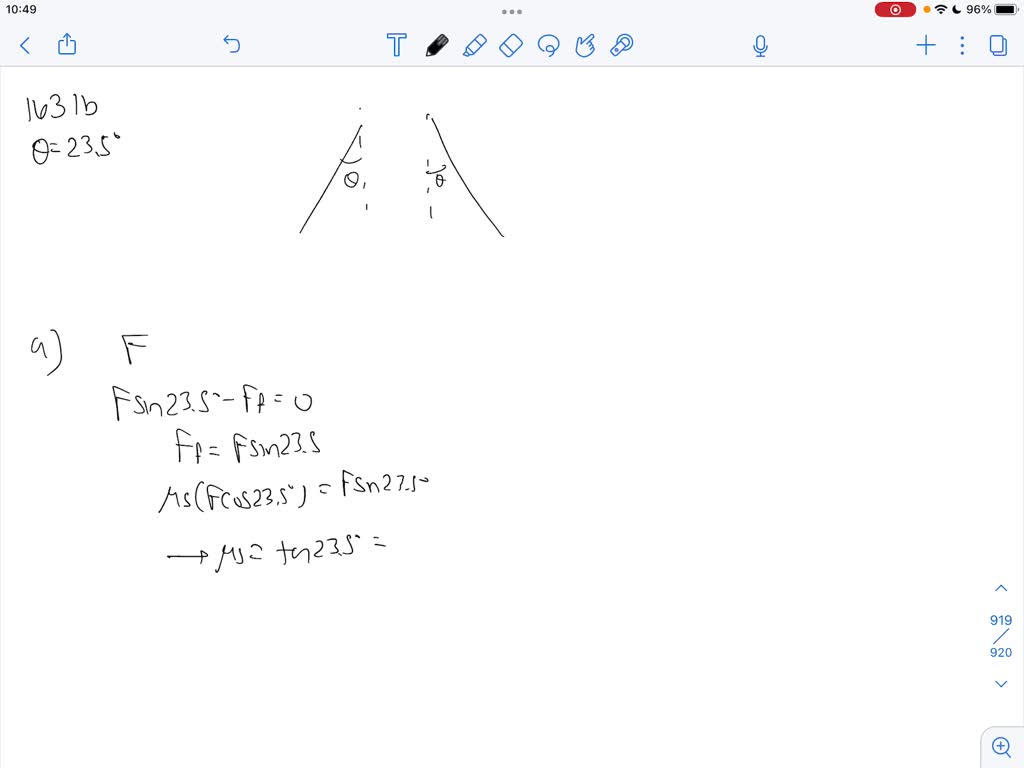Add a new item with plus
1024x768 pixels.
coord(925,45)
